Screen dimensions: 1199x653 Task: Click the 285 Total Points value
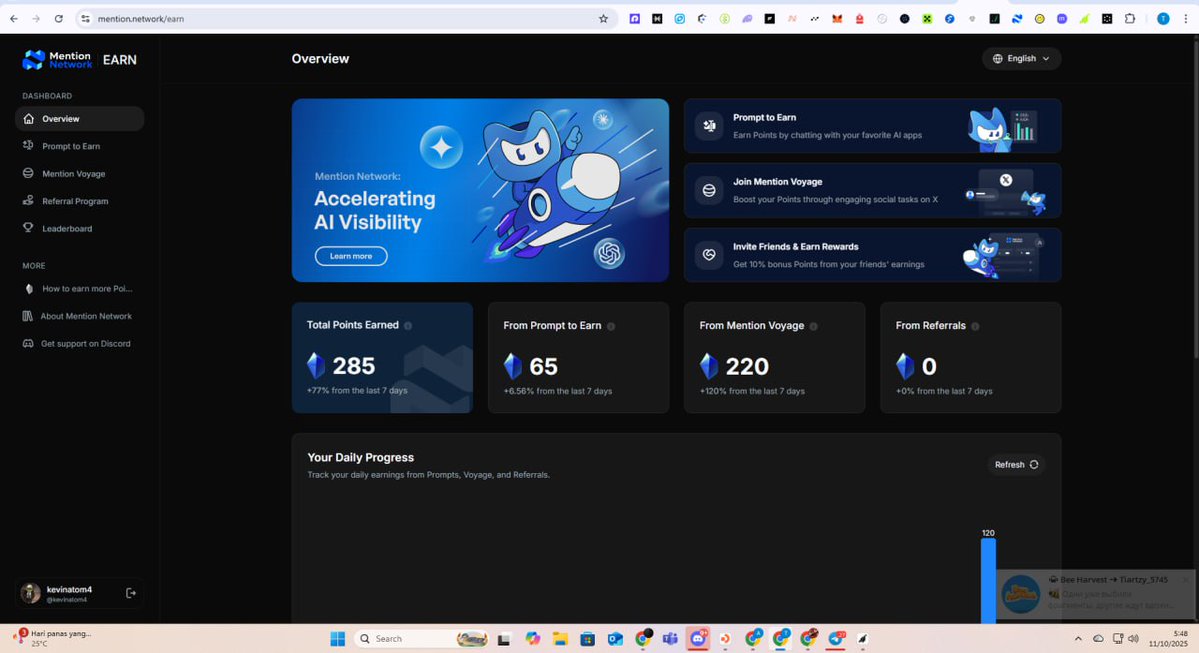[x=353, y=366]
